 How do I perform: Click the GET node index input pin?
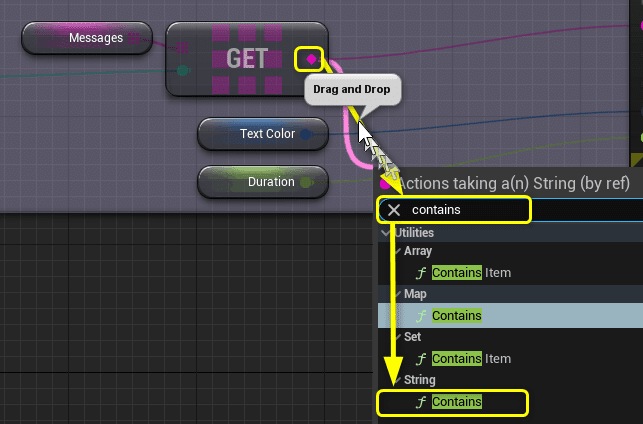point(182,71)
